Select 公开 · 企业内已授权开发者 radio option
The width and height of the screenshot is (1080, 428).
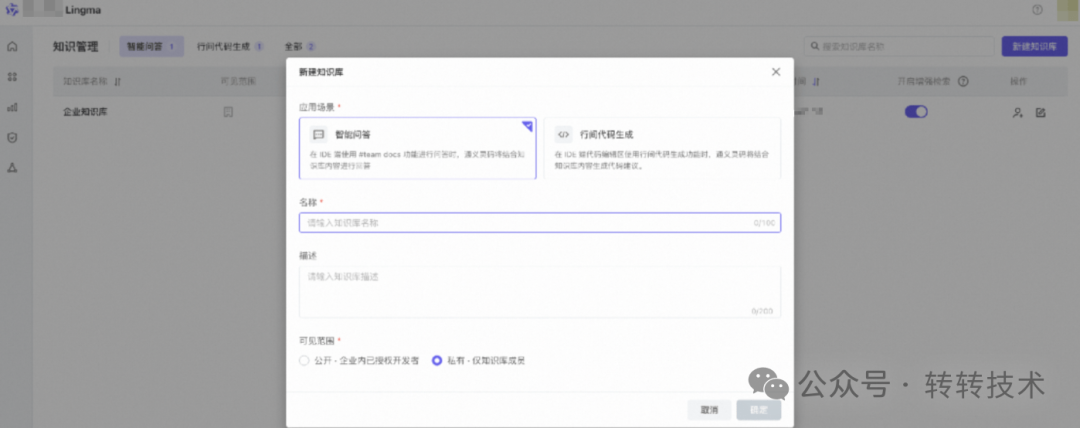tap(304, 360)
